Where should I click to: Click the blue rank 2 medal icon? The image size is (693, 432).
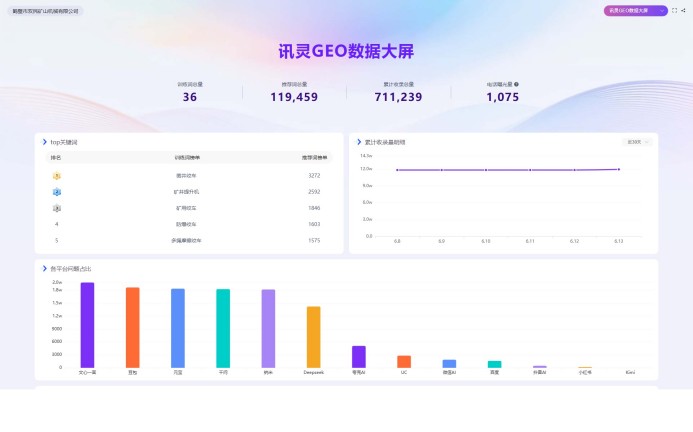(57, 192)
